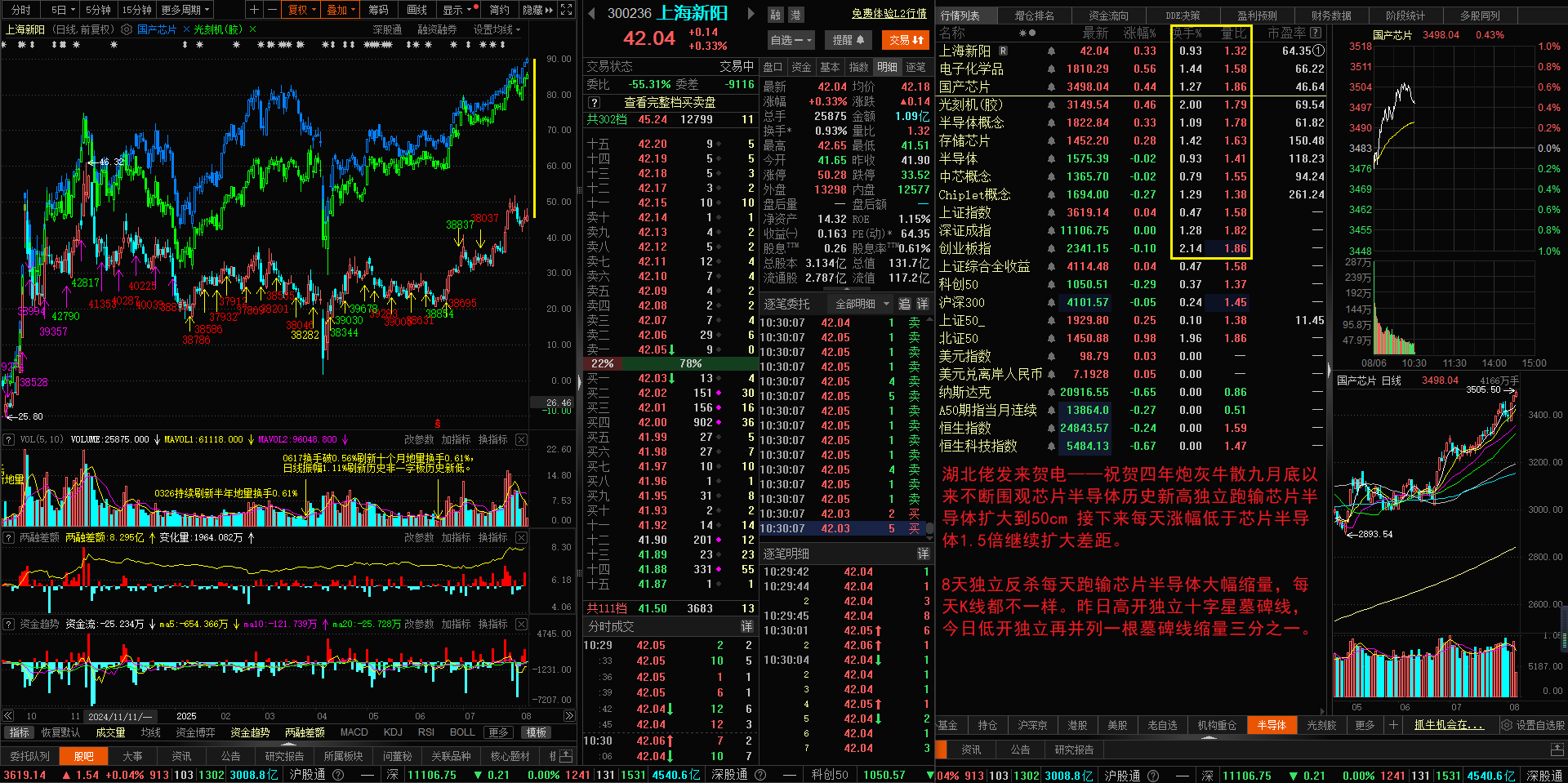Viewport: 1568px width, 783px height.
Task: Select 光刻机(胶) row in quote list
Action: click(1131, 105)
